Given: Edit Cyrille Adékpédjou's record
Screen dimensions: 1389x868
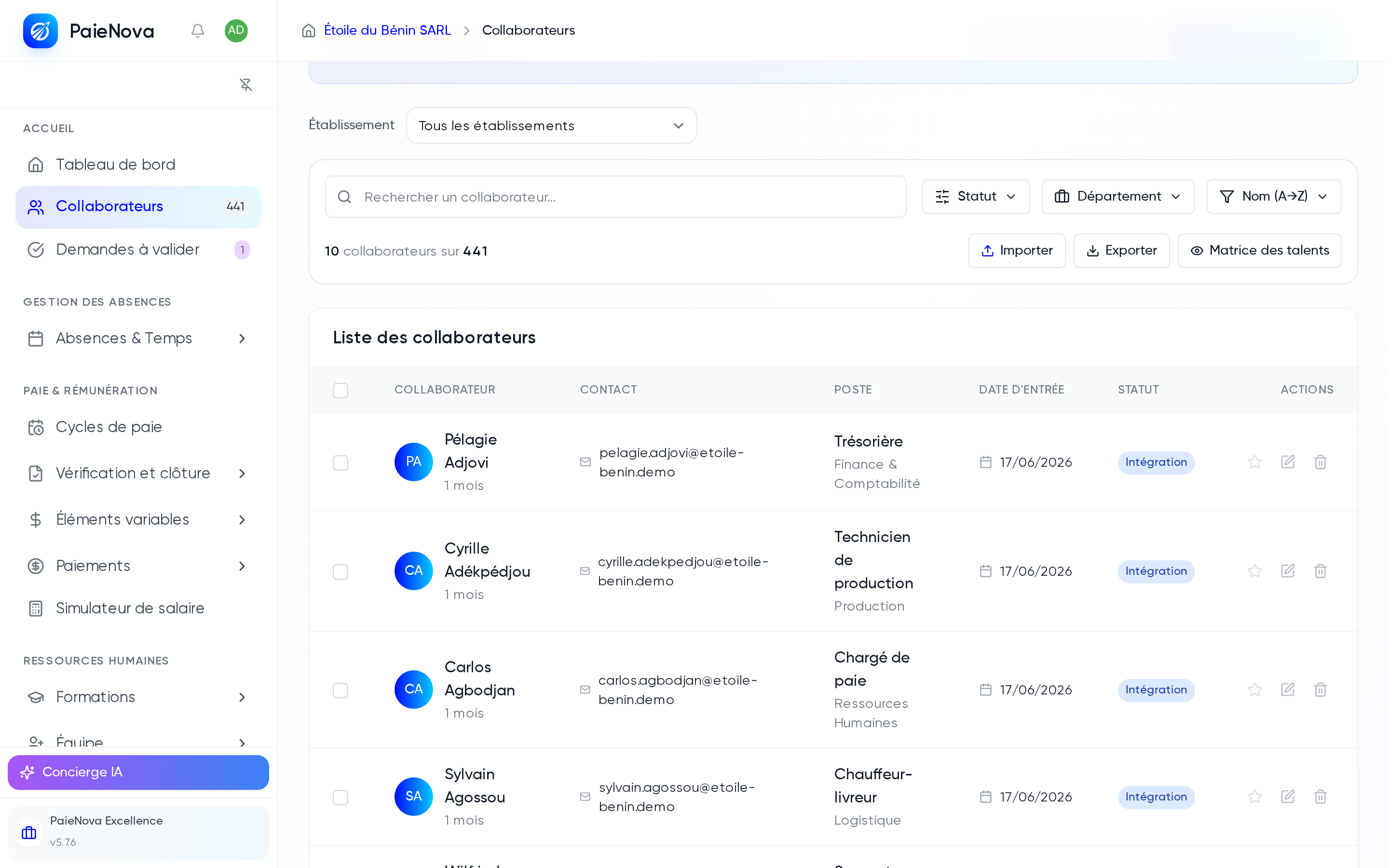Looking at the screenshot, I should pyautogui.click(x=1287, y=571).
